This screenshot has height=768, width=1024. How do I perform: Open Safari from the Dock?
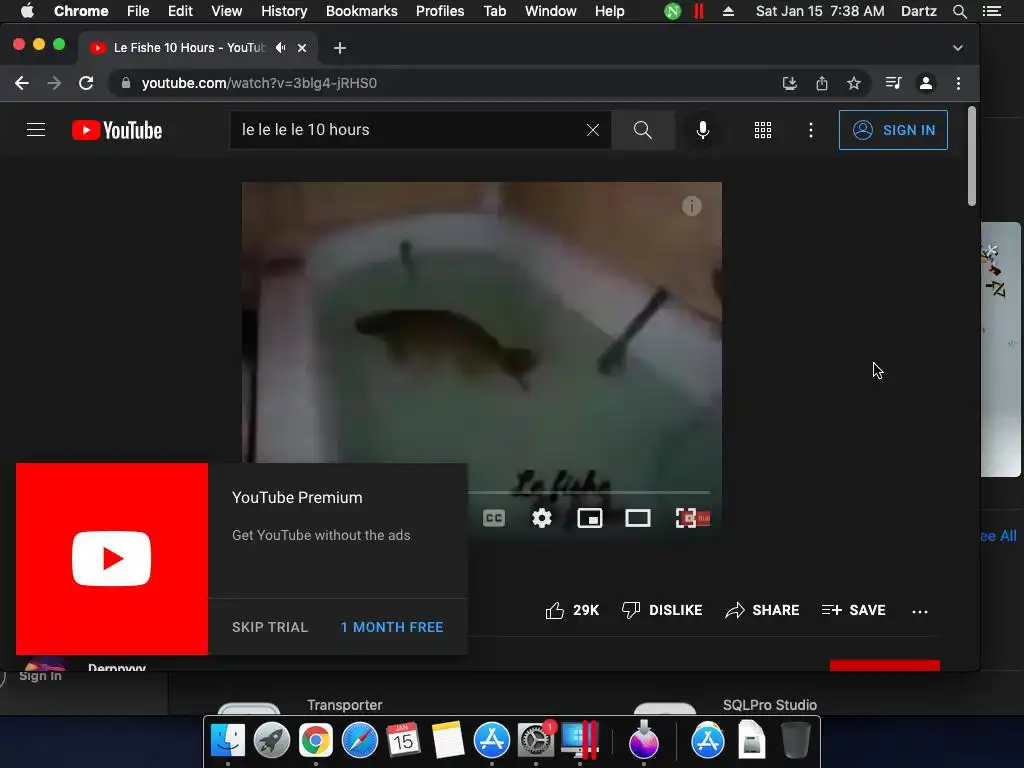point(359,740)
